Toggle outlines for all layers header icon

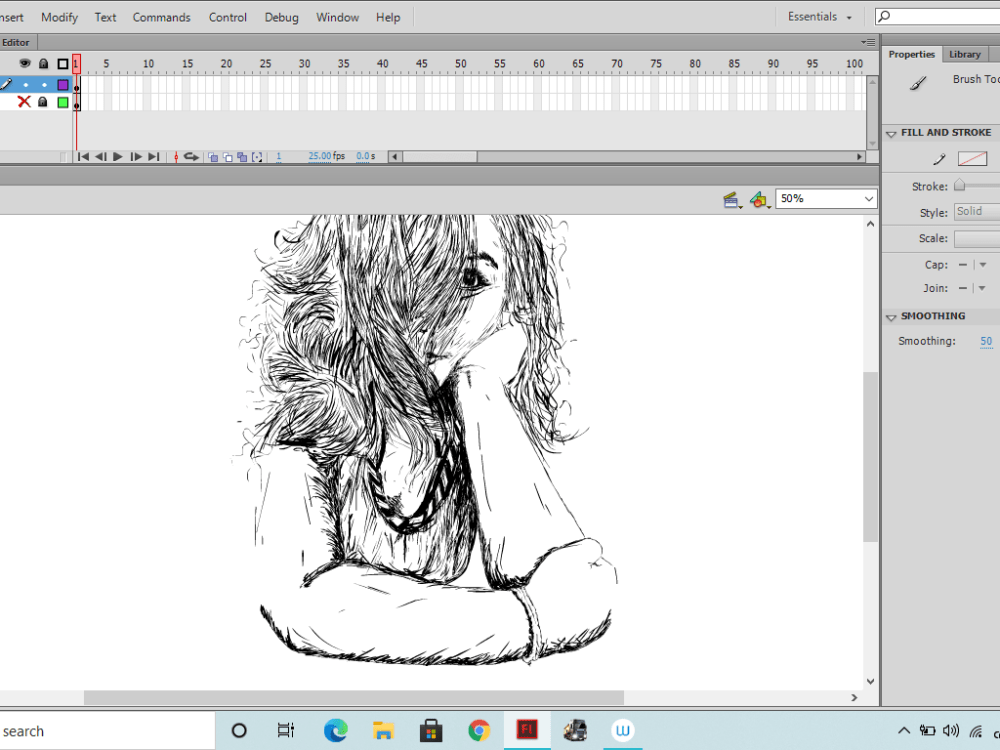[62, 64]
